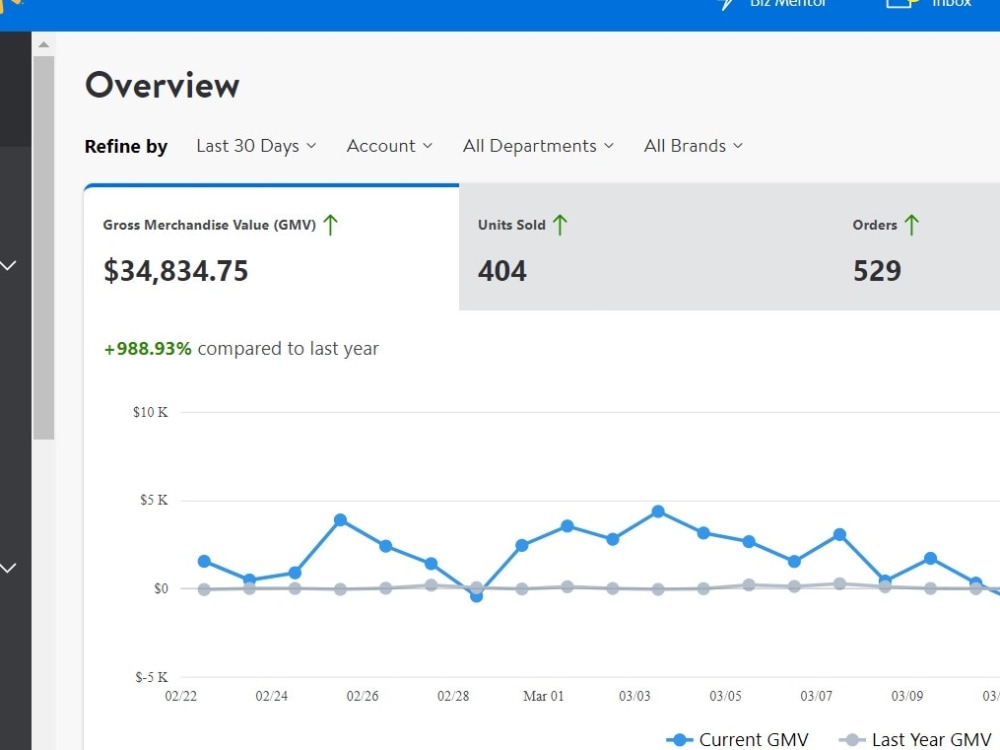The width and height of the screenshot is (1000, 750).
Task: Expand the lower sidebar chevron
Action: (8, 568)
